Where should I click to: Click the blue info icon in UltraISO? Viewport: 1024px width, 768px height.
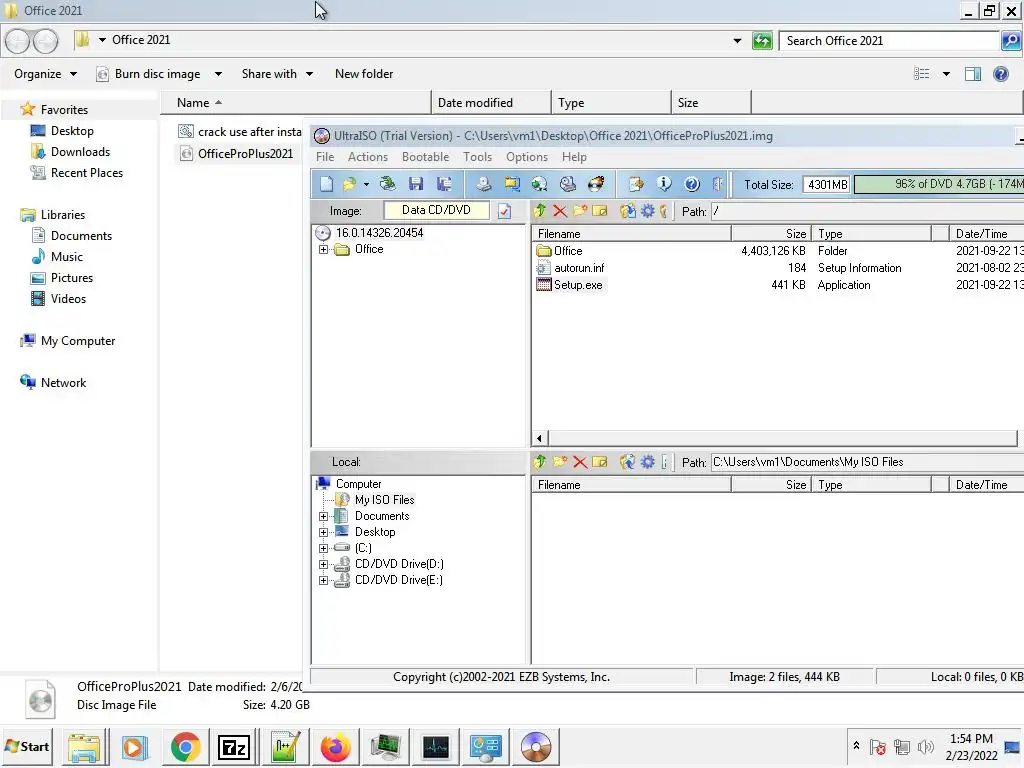[664, 184]
